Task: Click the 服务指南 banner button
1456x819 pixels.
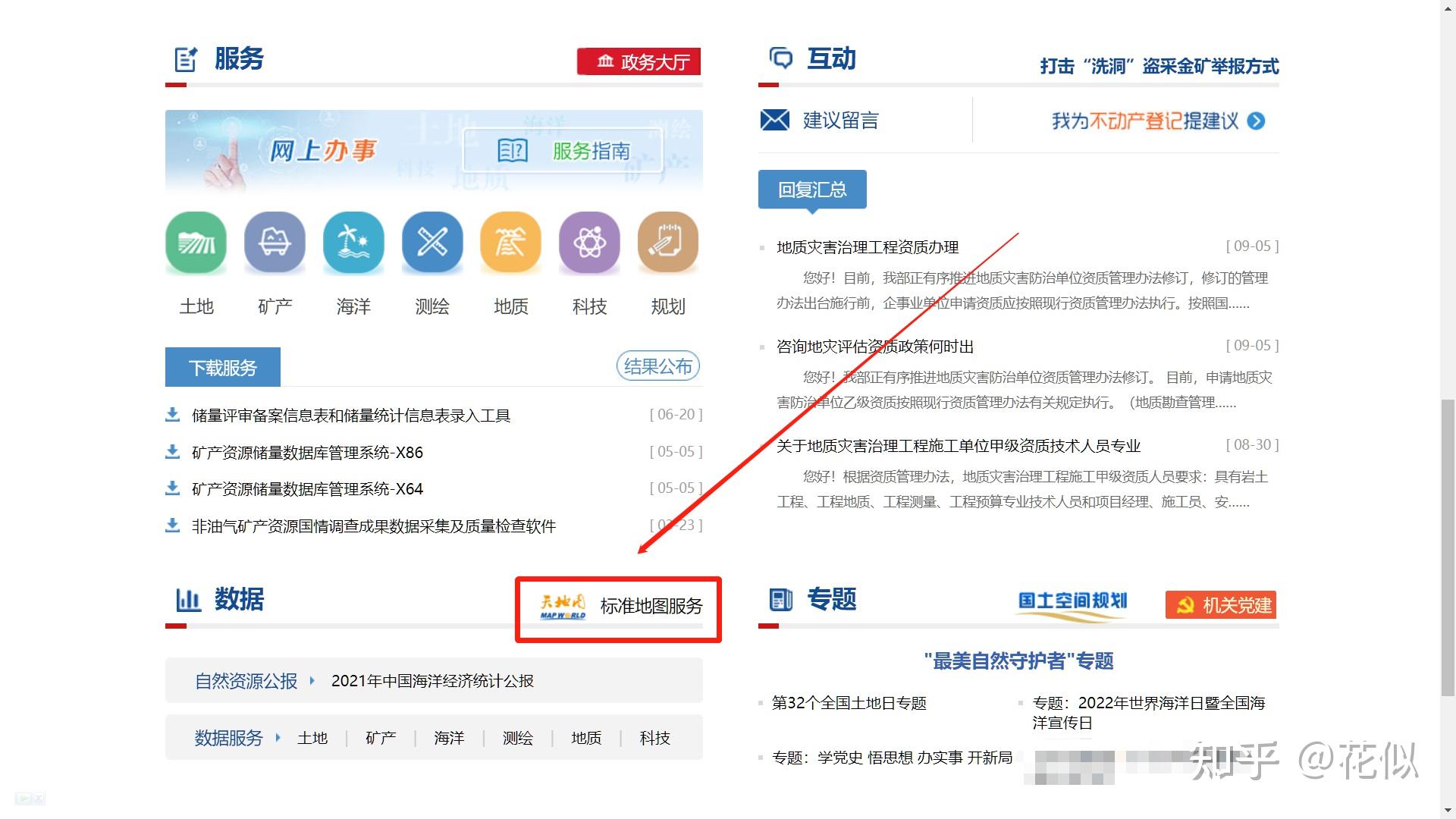Action: pos(563,151)
